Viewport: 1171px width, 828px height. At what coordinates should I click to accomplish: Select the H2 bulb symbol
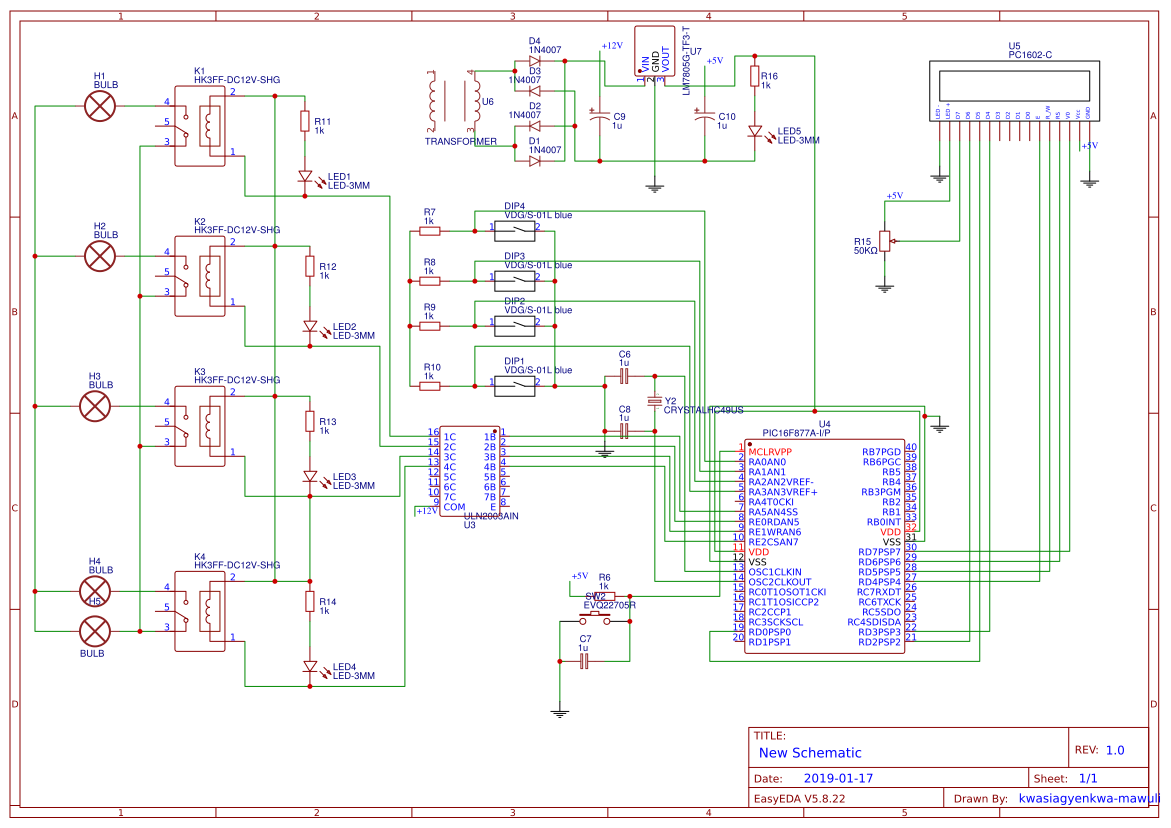[100, 256]
